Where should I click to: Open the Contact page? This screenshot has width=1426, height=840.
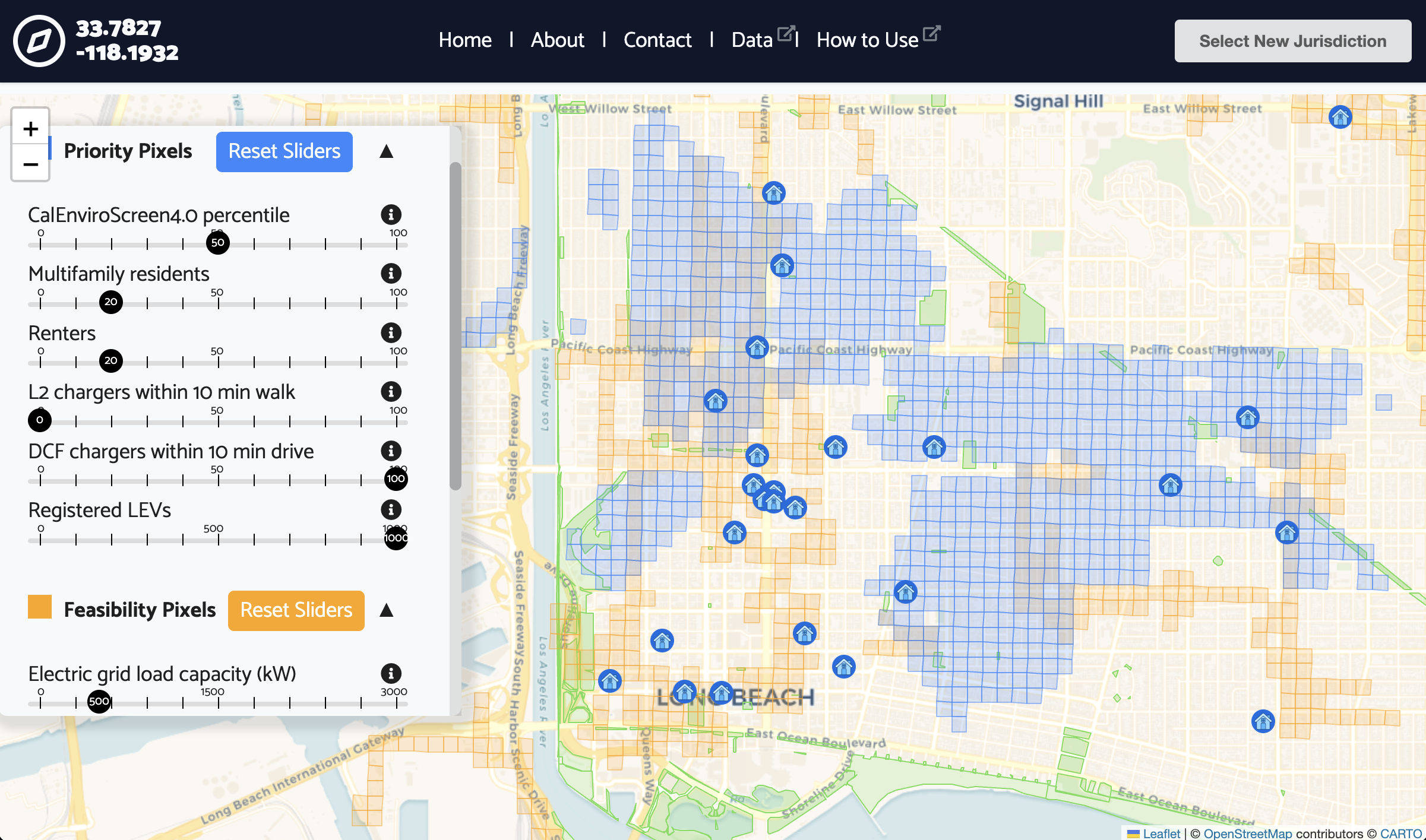coord(657,40)
